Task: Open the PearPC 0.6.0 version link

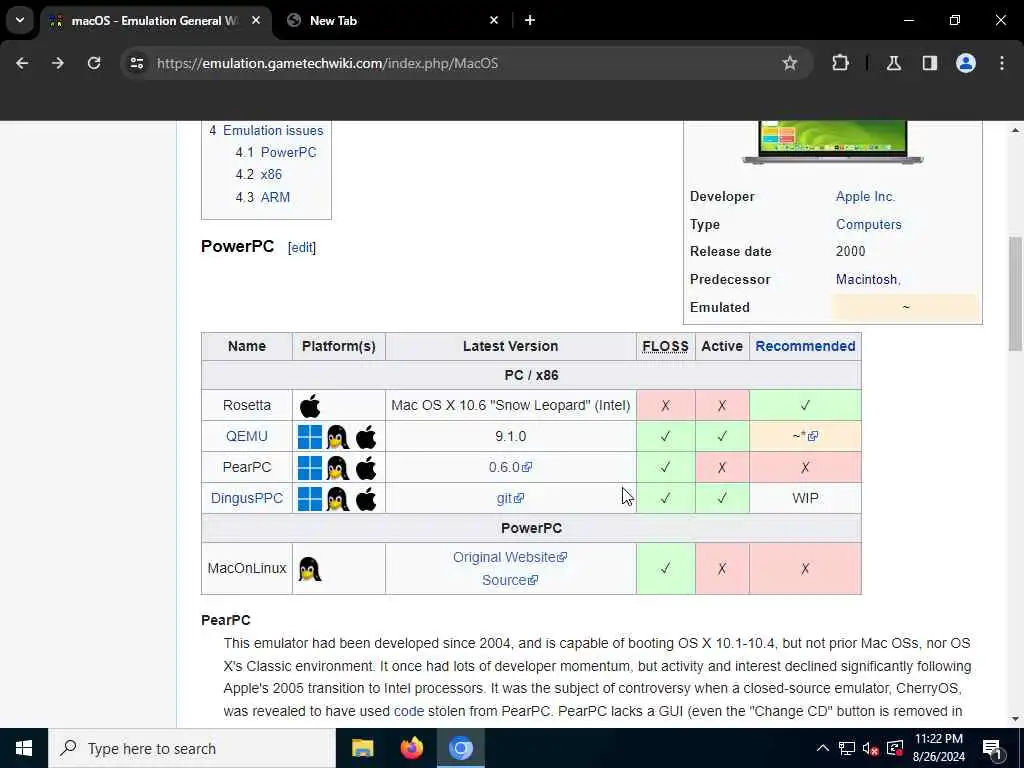Action: (510, 467)
